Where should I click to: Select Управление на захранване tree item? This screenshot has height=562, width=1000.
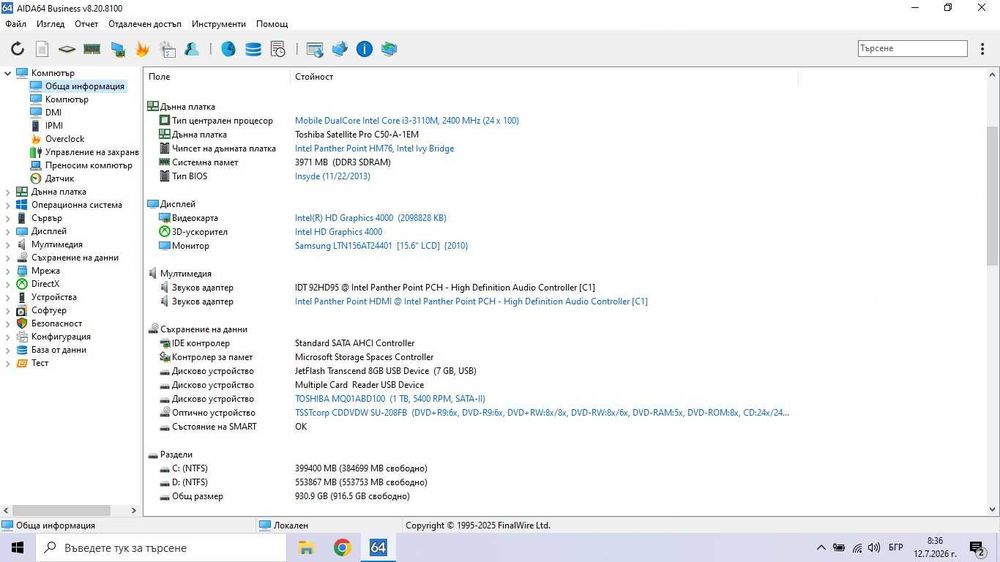91,152
